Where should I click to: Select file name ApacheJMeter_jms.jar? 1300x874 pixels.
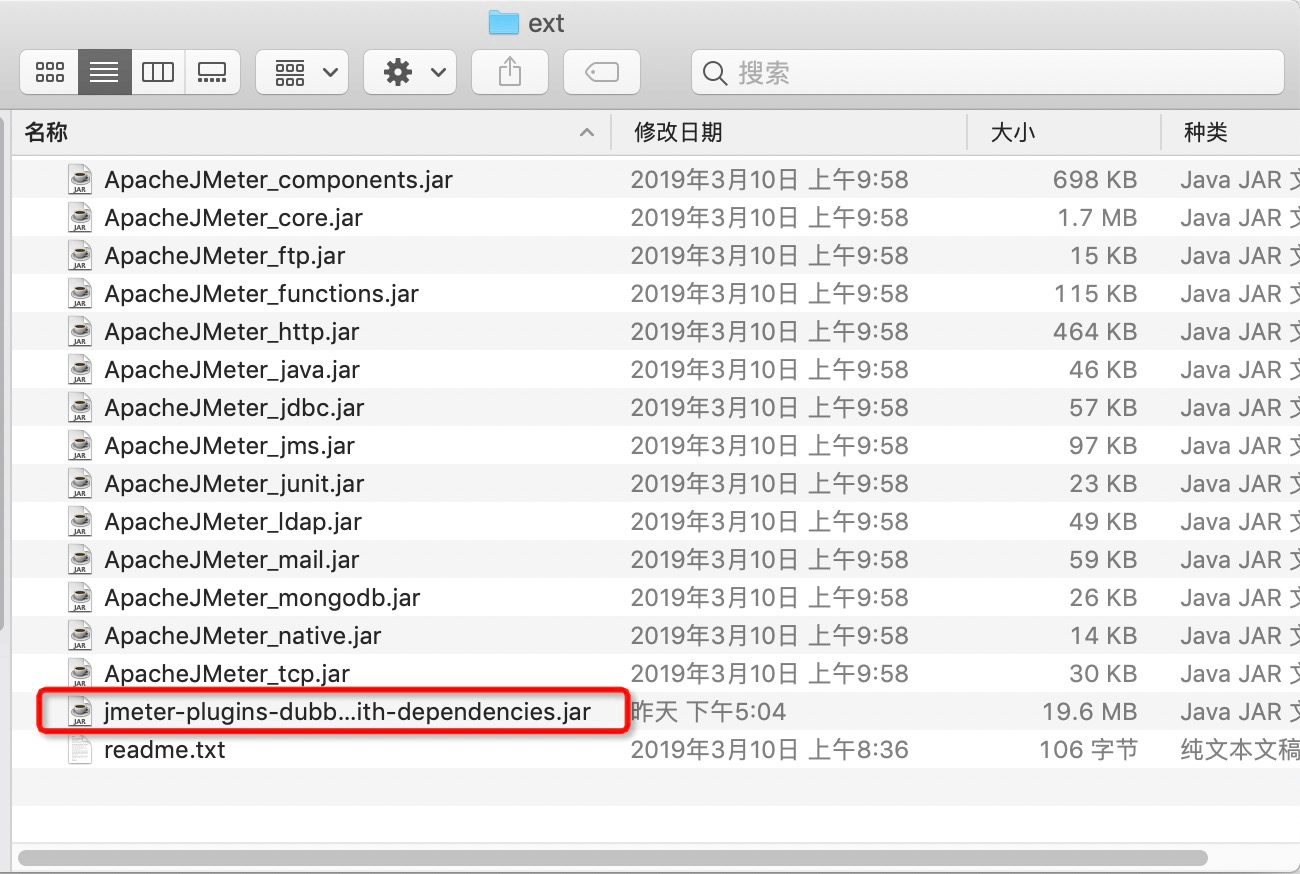[x=229, y=446]
